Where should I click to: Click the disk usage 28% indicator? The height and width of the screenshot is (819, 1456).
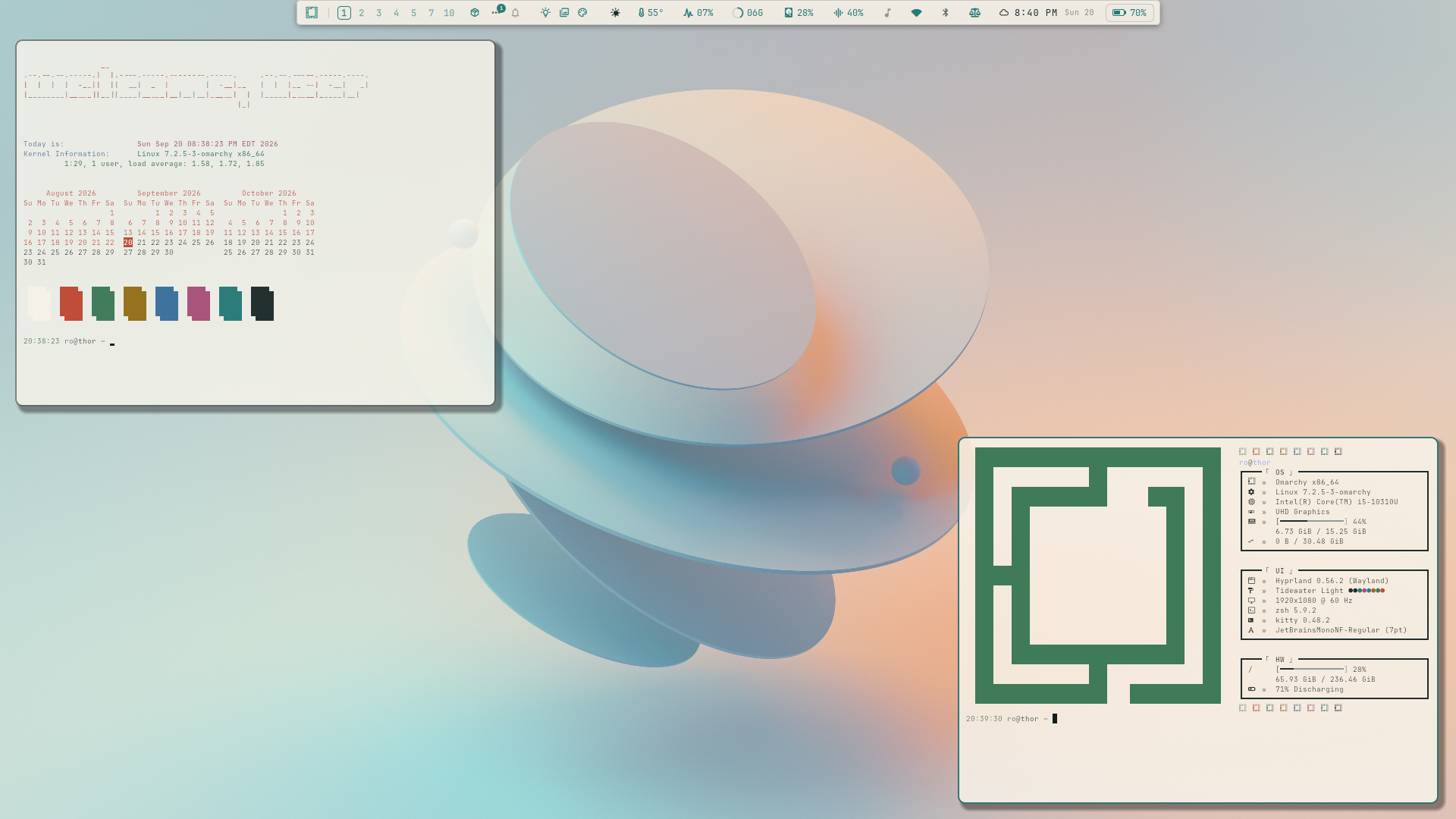tap(799, 13)
